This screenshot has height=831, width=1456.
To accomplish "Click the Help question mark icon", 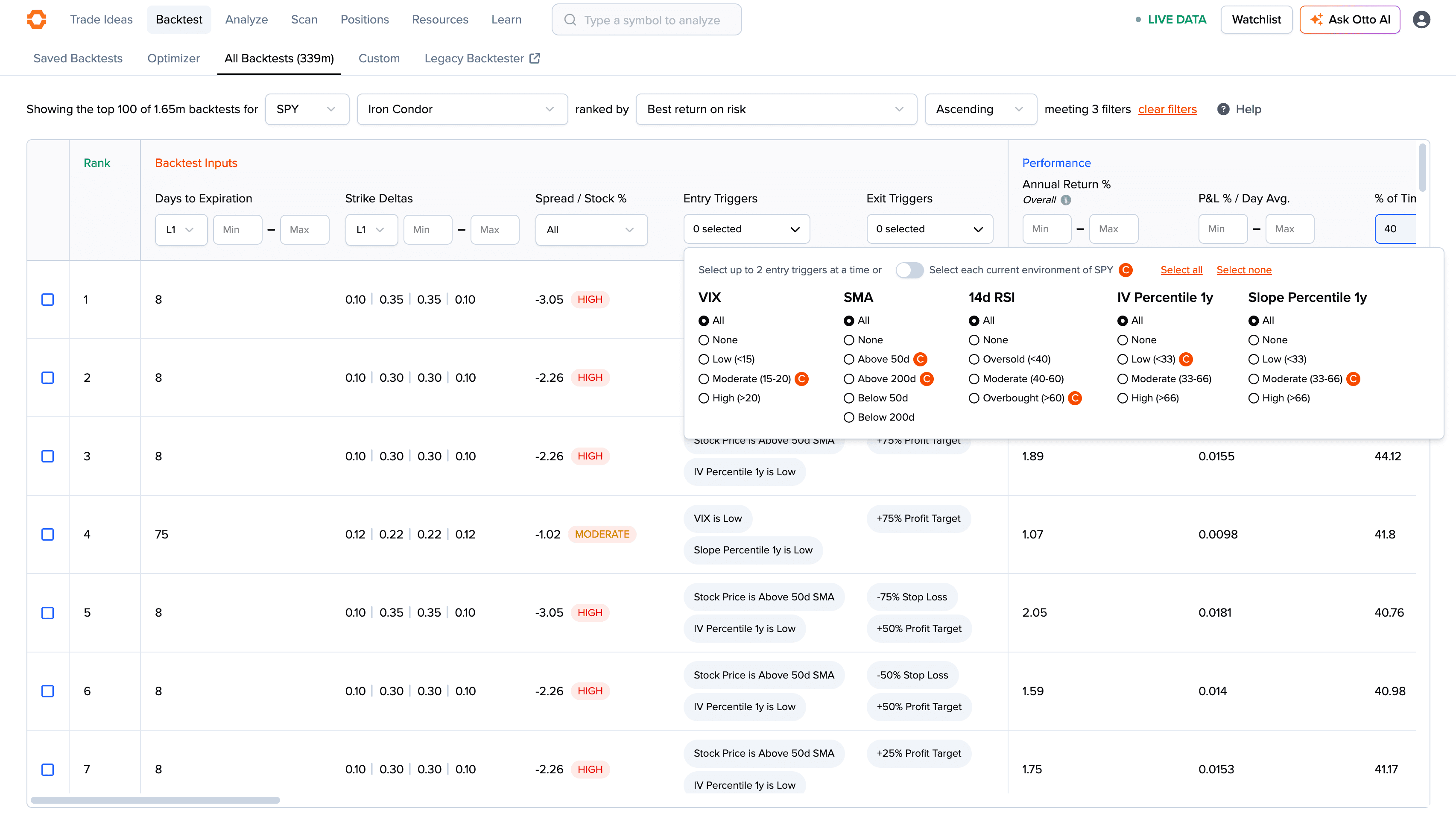I will coord(1222,109).
